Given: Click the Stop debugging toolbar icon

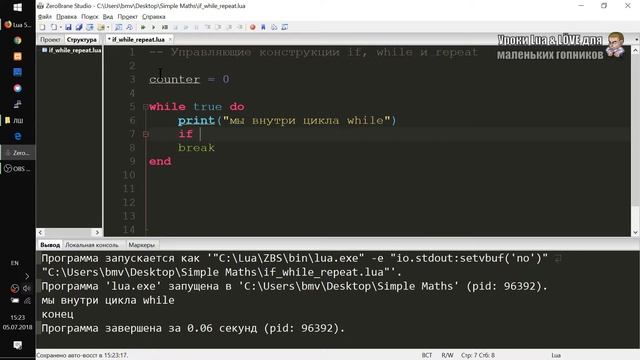Looking at the screenshot, I should click(176, 27).
